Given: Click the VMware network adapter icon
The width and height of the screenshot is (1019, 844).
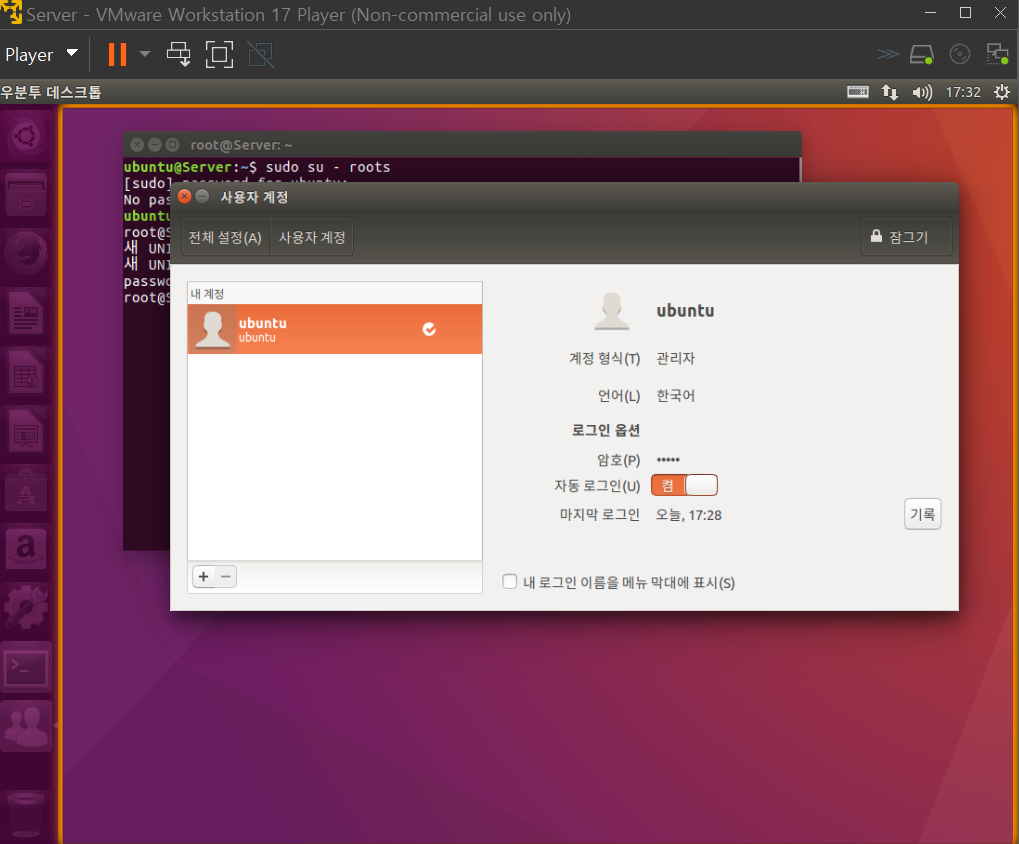Looking at the screenshot, I should [997, 55].
